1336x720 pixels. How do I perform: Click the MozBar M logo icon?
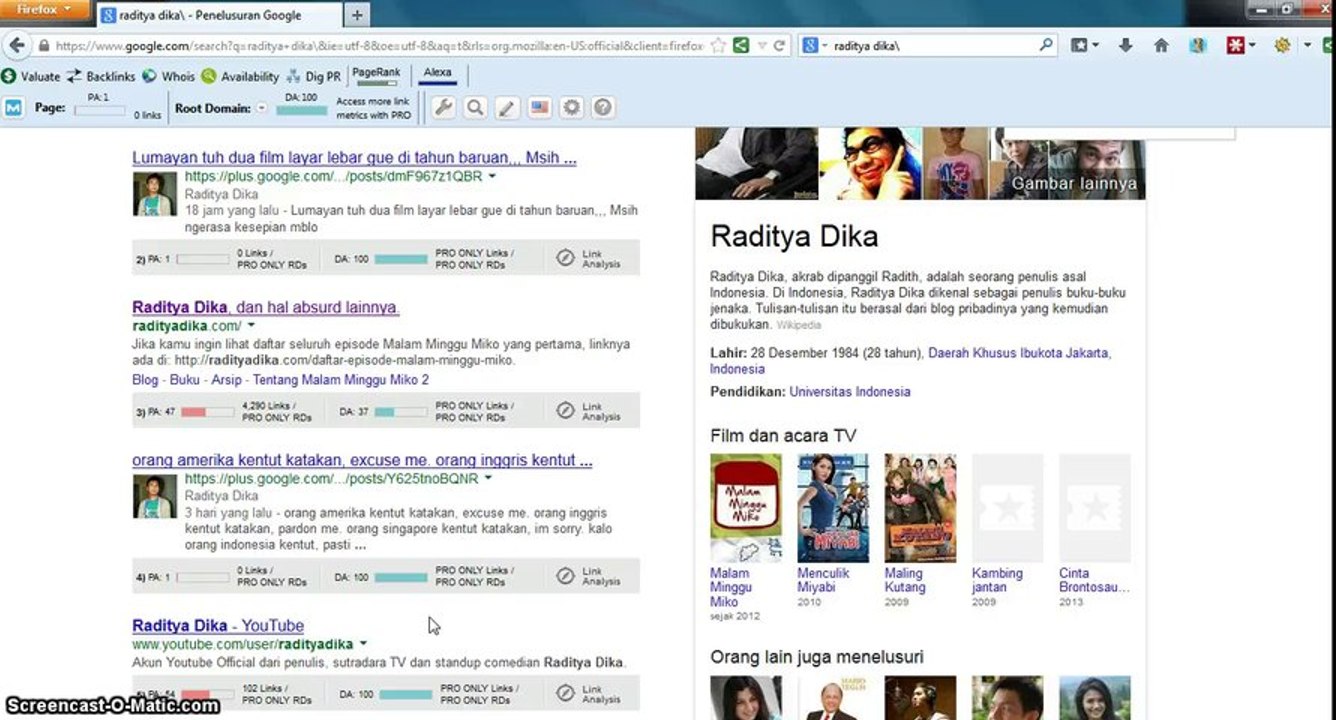(13, 108)
